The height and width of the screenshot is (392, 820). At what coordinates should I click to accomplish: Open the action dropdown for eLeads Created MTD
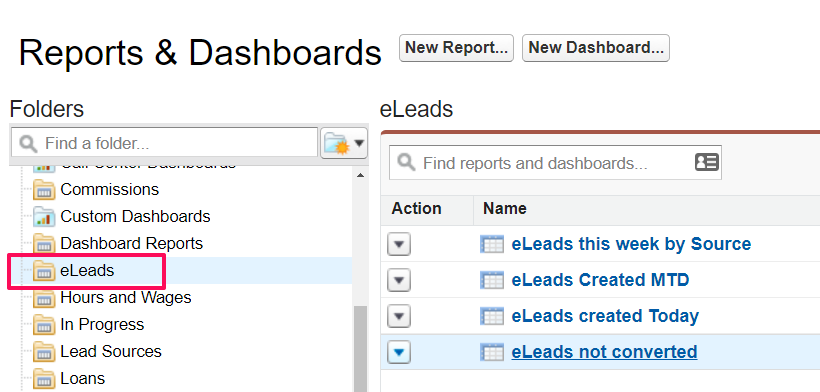click(x=399, y=280)
